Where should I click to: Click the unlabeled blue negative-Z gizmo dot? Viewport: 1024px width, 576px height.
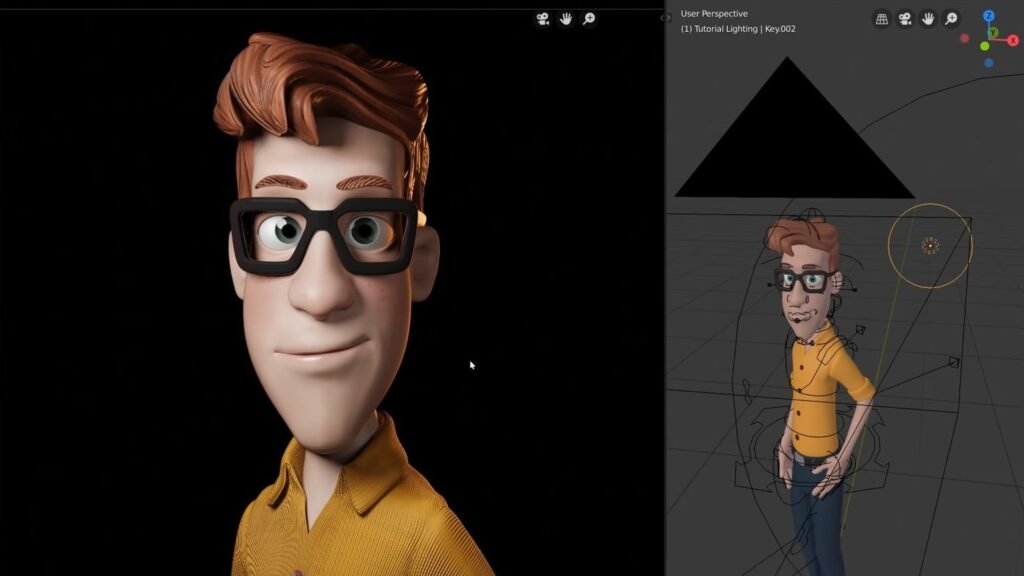pos(989,63)
